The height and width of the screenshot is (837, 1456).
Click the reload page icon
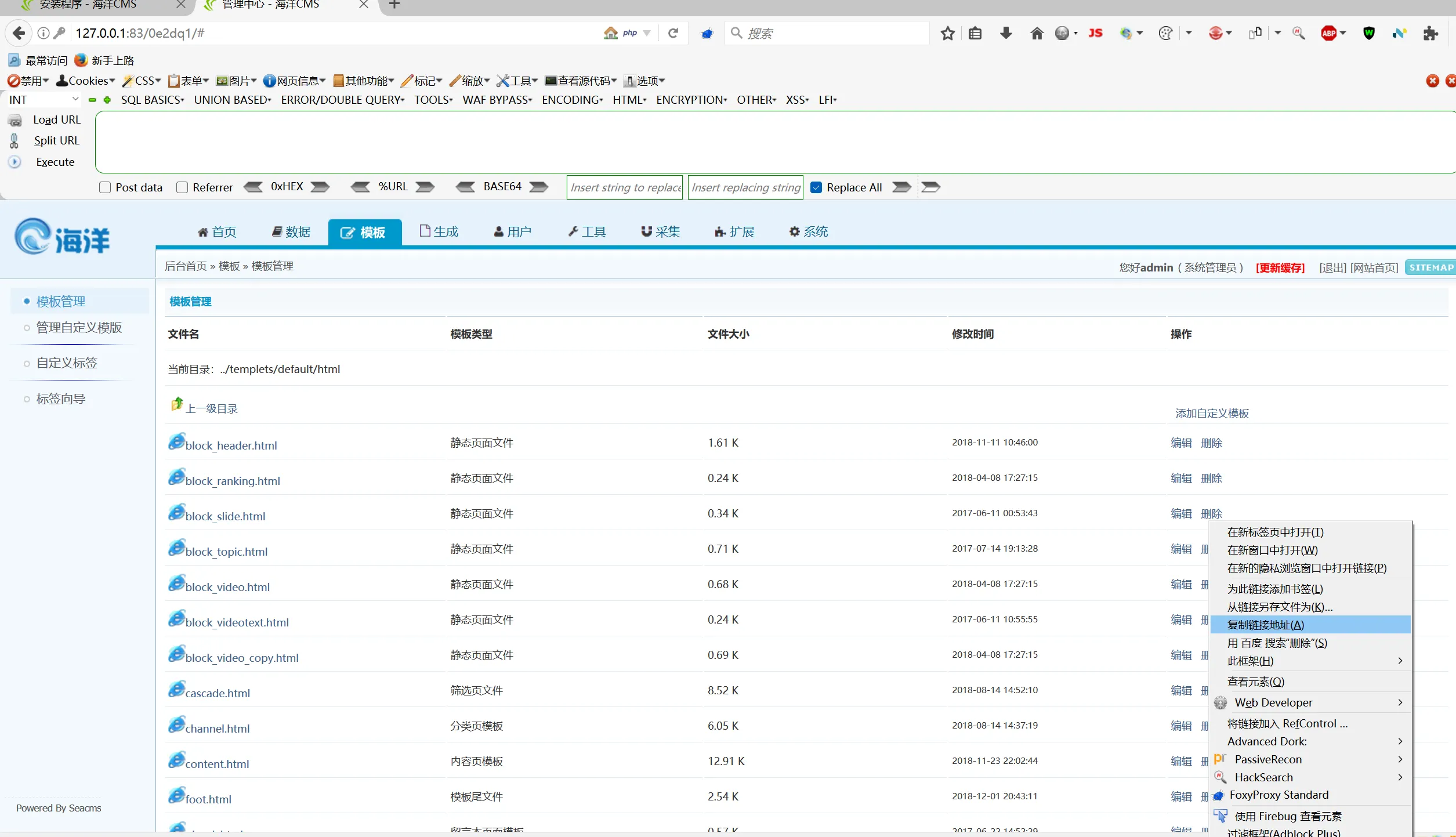coord(673,33)
